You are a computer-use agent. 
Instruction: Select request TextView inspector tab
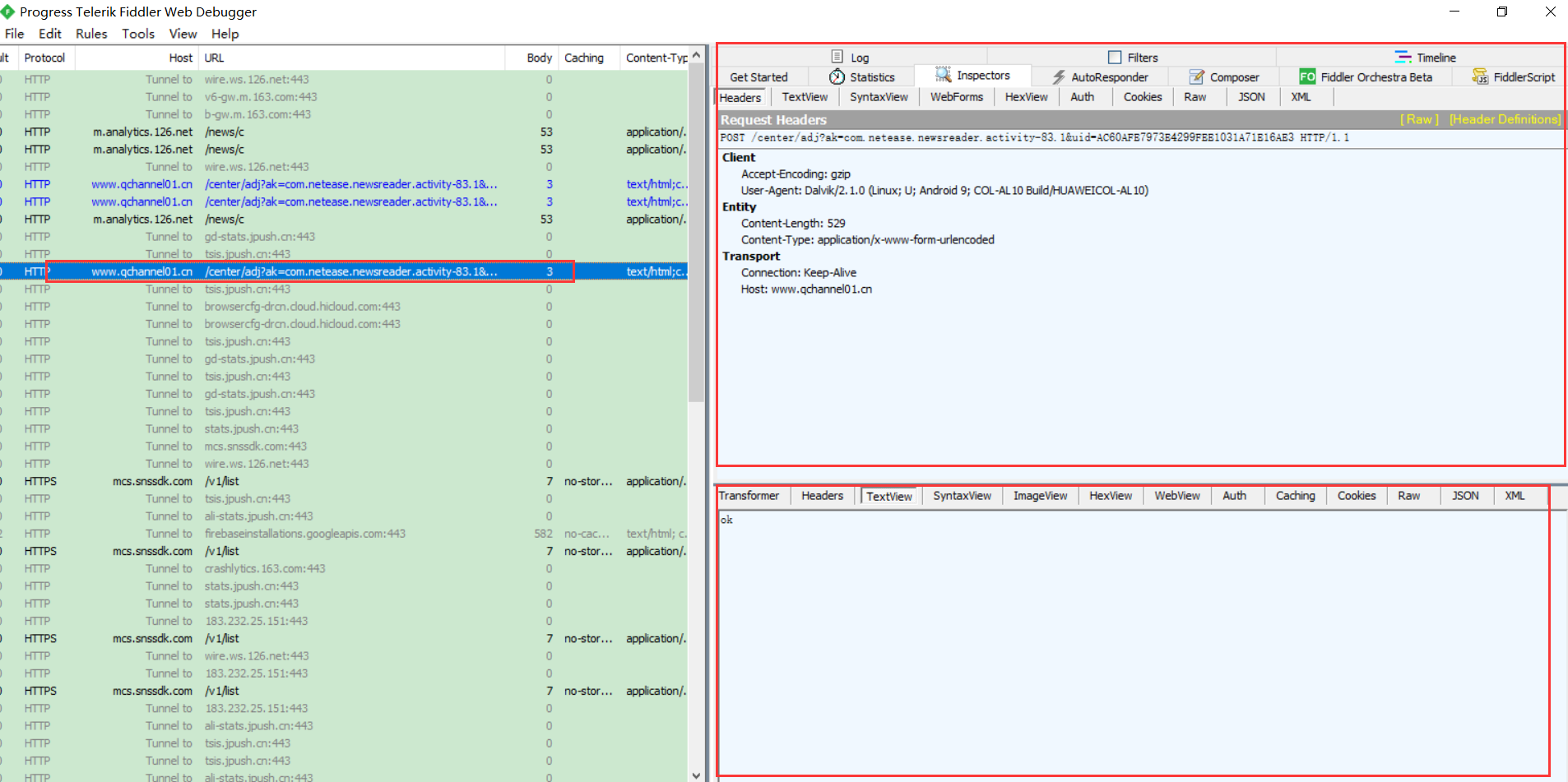(805, 97)
